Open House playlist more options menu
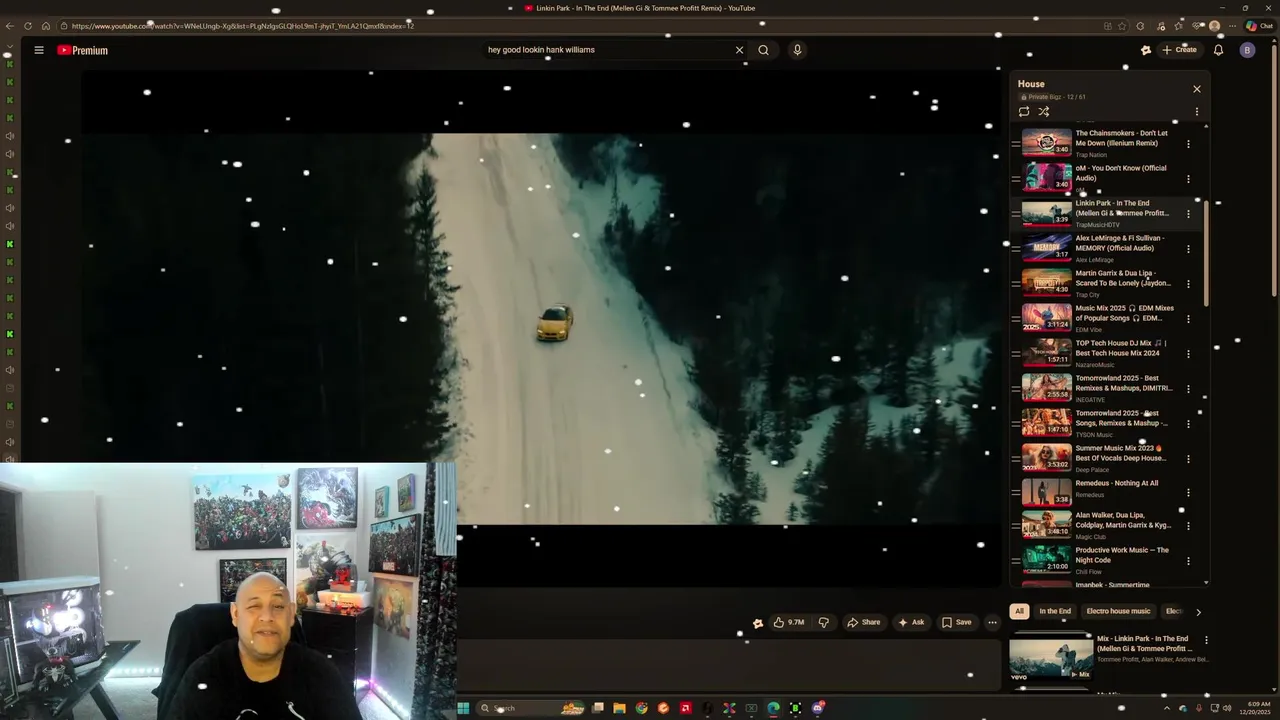This screenshot has height=720, width=1280. pyautogui.click(x=1196, y=112)
